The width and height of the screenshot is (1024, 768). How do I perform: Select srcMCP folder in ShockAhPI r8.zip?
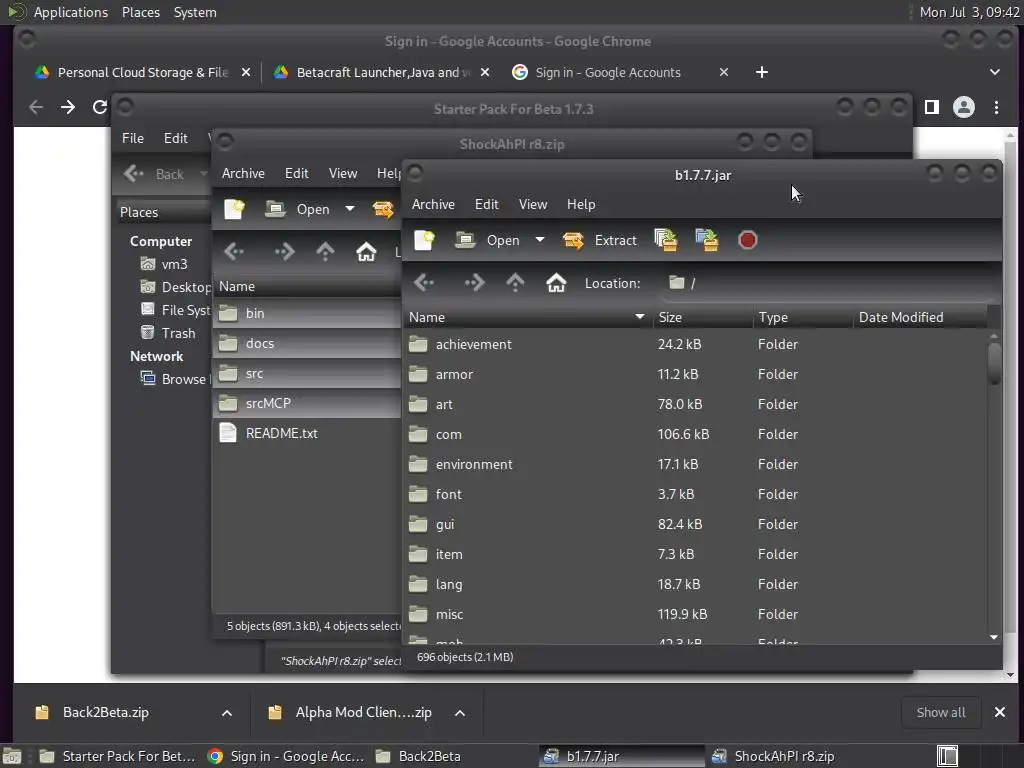[x=307, y=404]
